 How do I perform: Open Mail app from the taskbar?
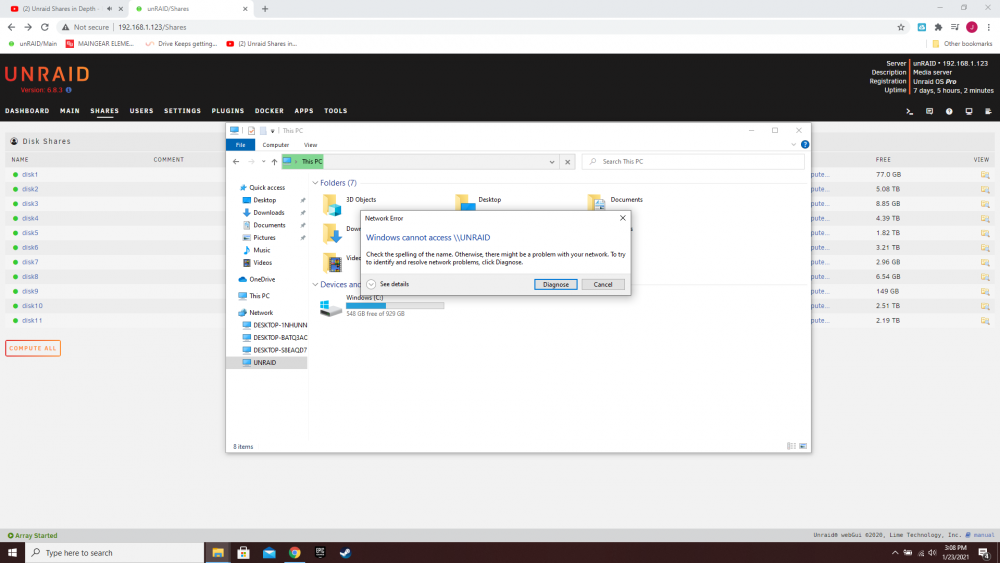tap(269, 553)
